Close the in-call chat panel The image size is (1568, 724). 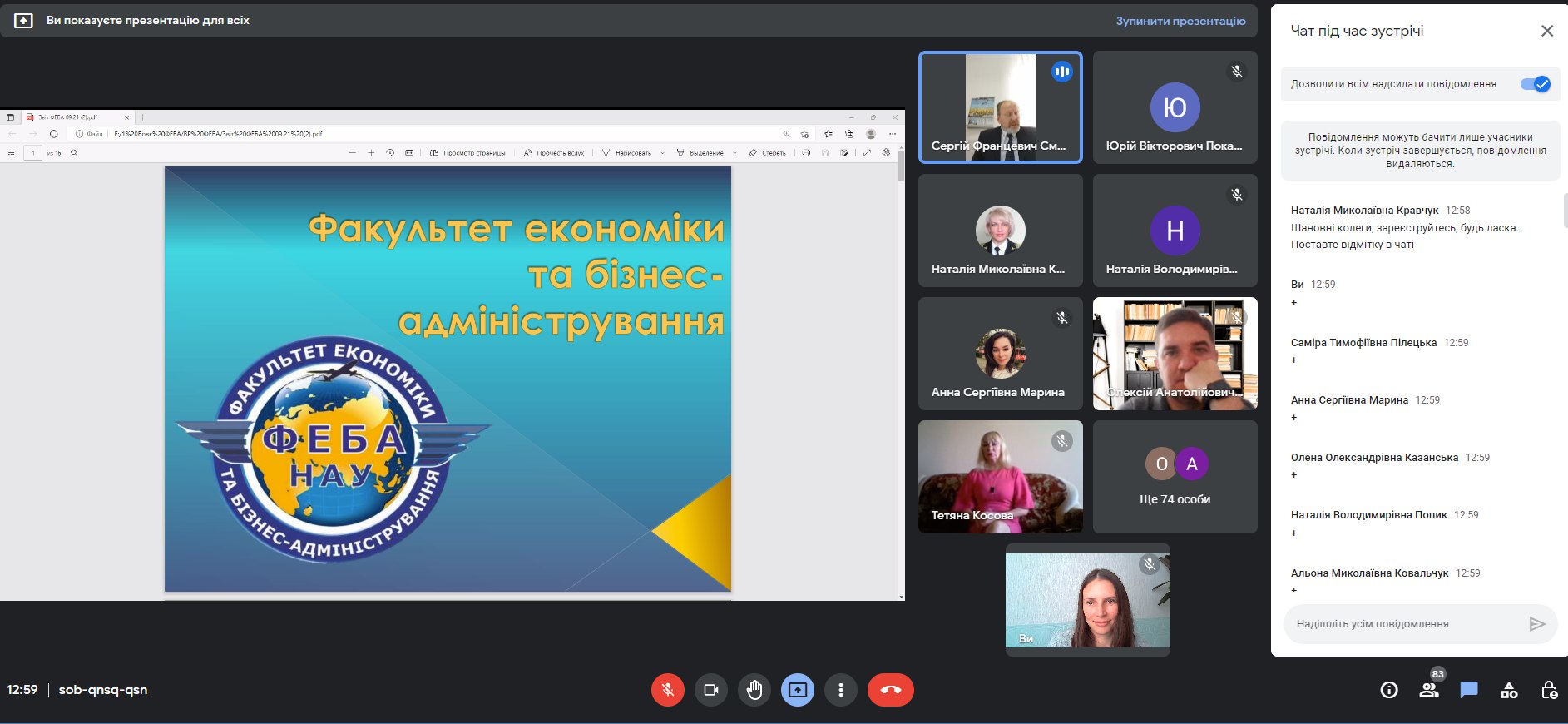point(1547,31)
